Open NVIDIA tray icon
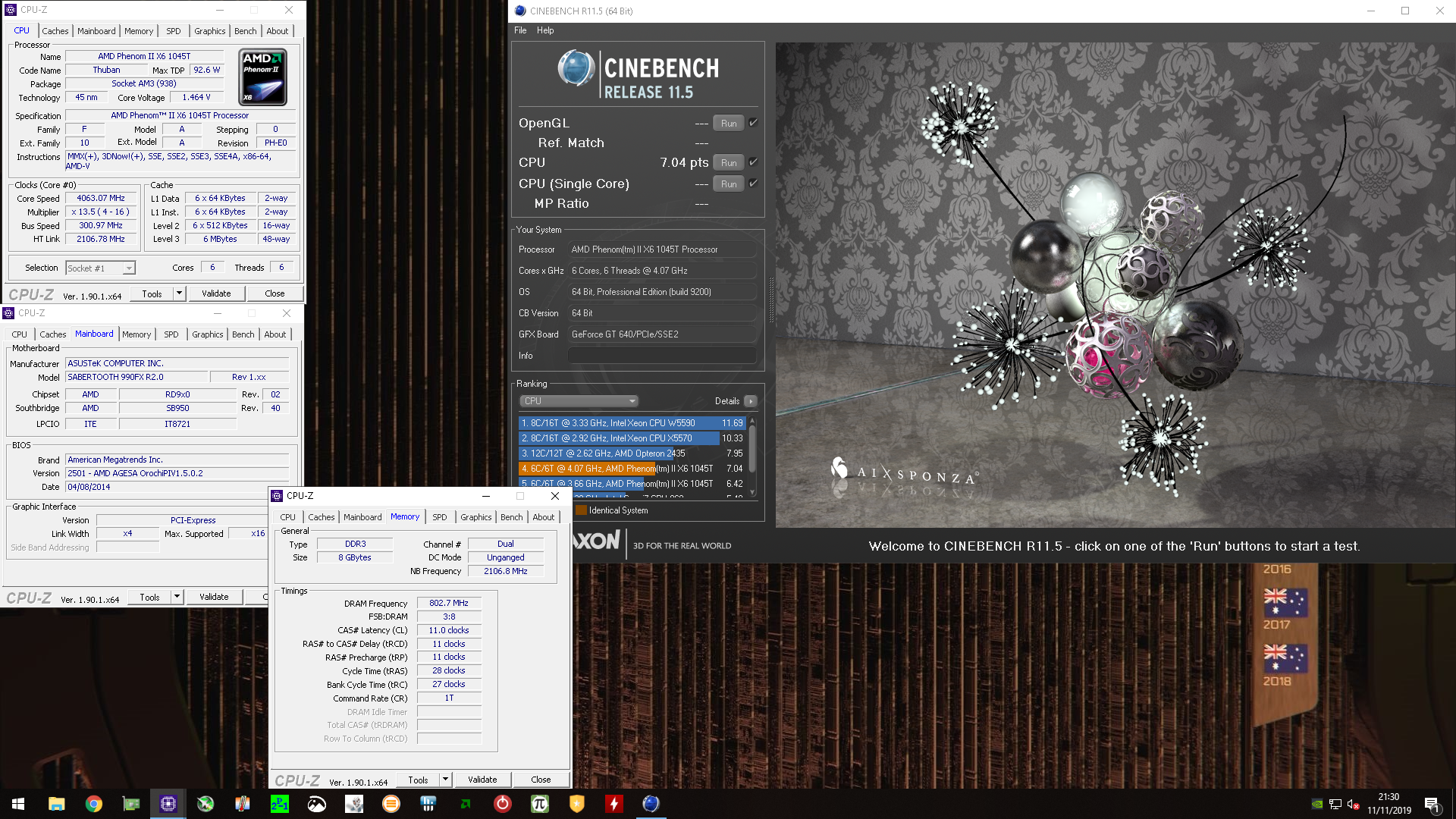 pos(1317,805)
